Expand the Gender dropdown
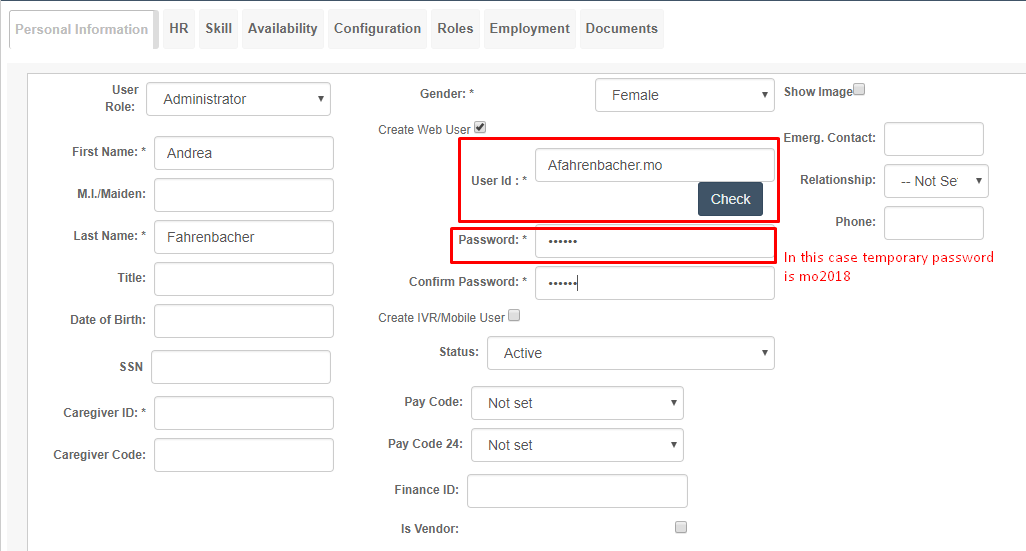 click(x=684, y=95)
